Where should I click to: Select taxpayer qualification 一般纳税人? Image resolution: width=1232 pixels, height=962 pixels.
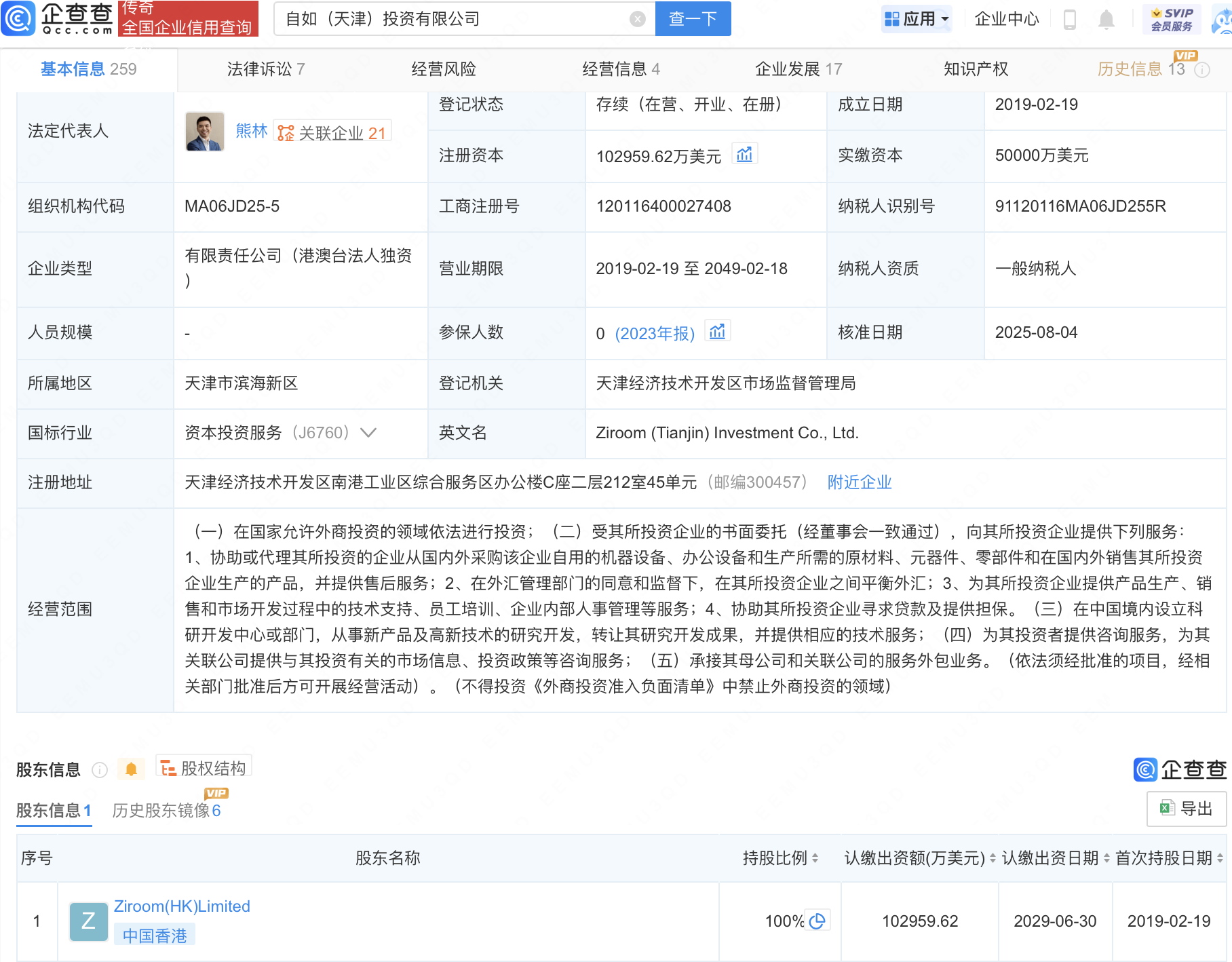click(1035, 269)
